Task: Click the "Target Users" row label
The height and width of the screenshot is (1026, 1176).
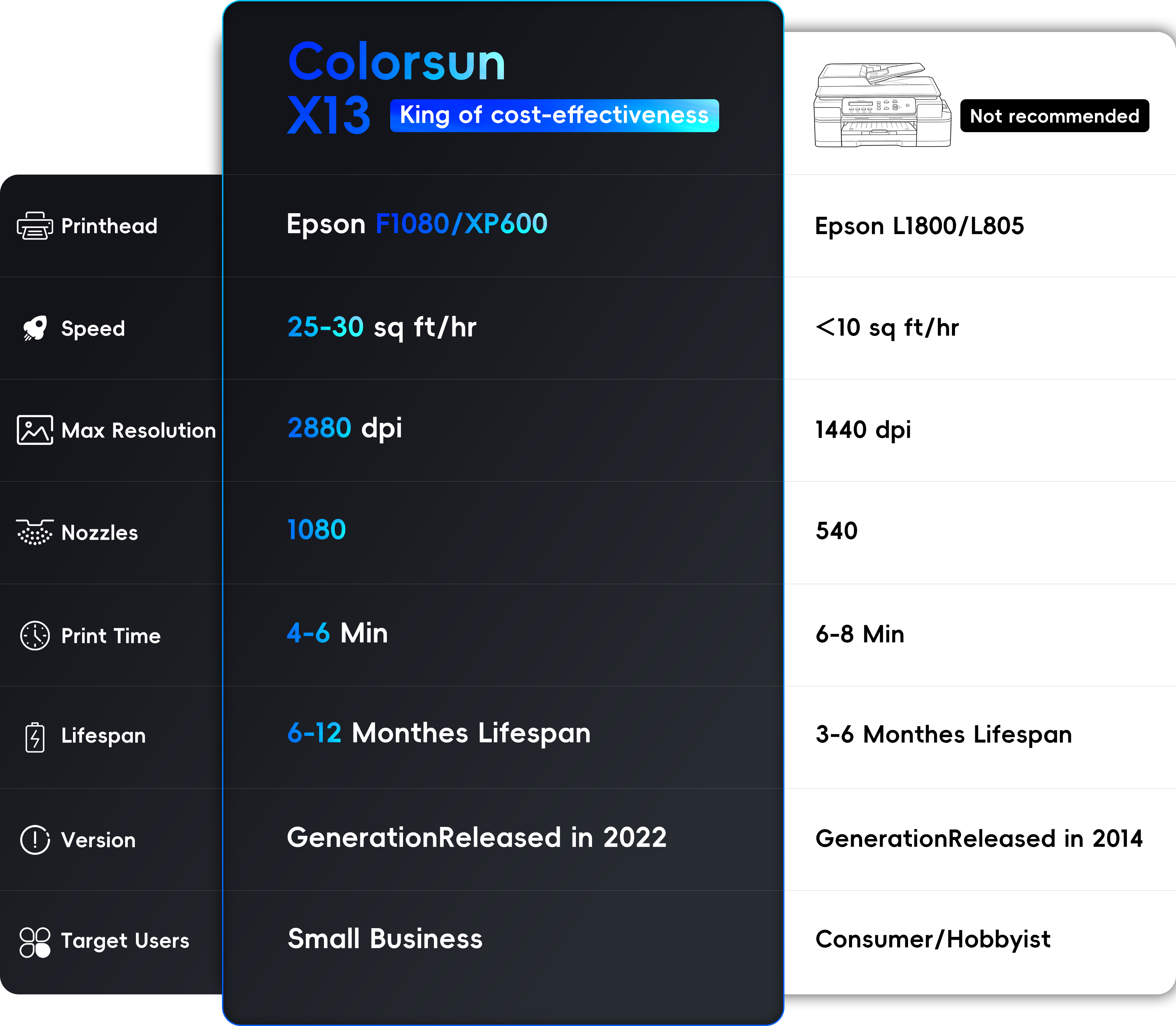Action: coord(125,941)
